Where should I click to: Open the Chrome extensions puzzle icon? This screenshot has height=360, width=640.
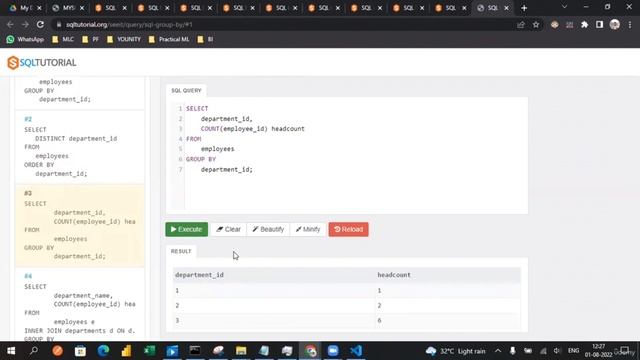[584, 25]
